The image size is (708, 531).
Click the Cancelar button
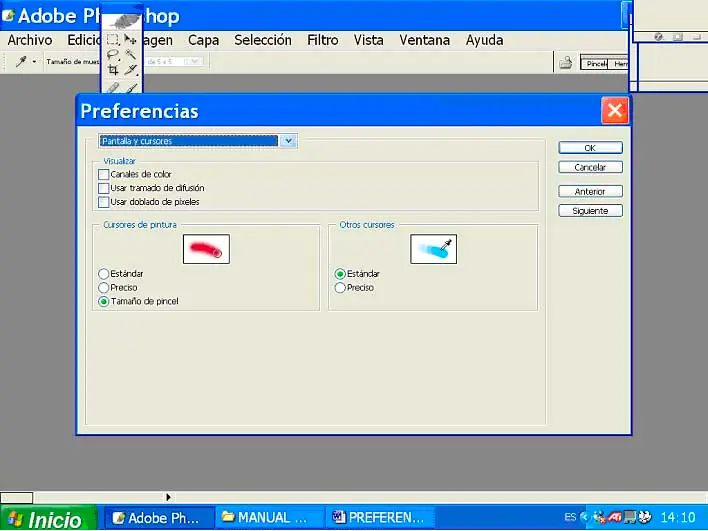tap(590, 167)
